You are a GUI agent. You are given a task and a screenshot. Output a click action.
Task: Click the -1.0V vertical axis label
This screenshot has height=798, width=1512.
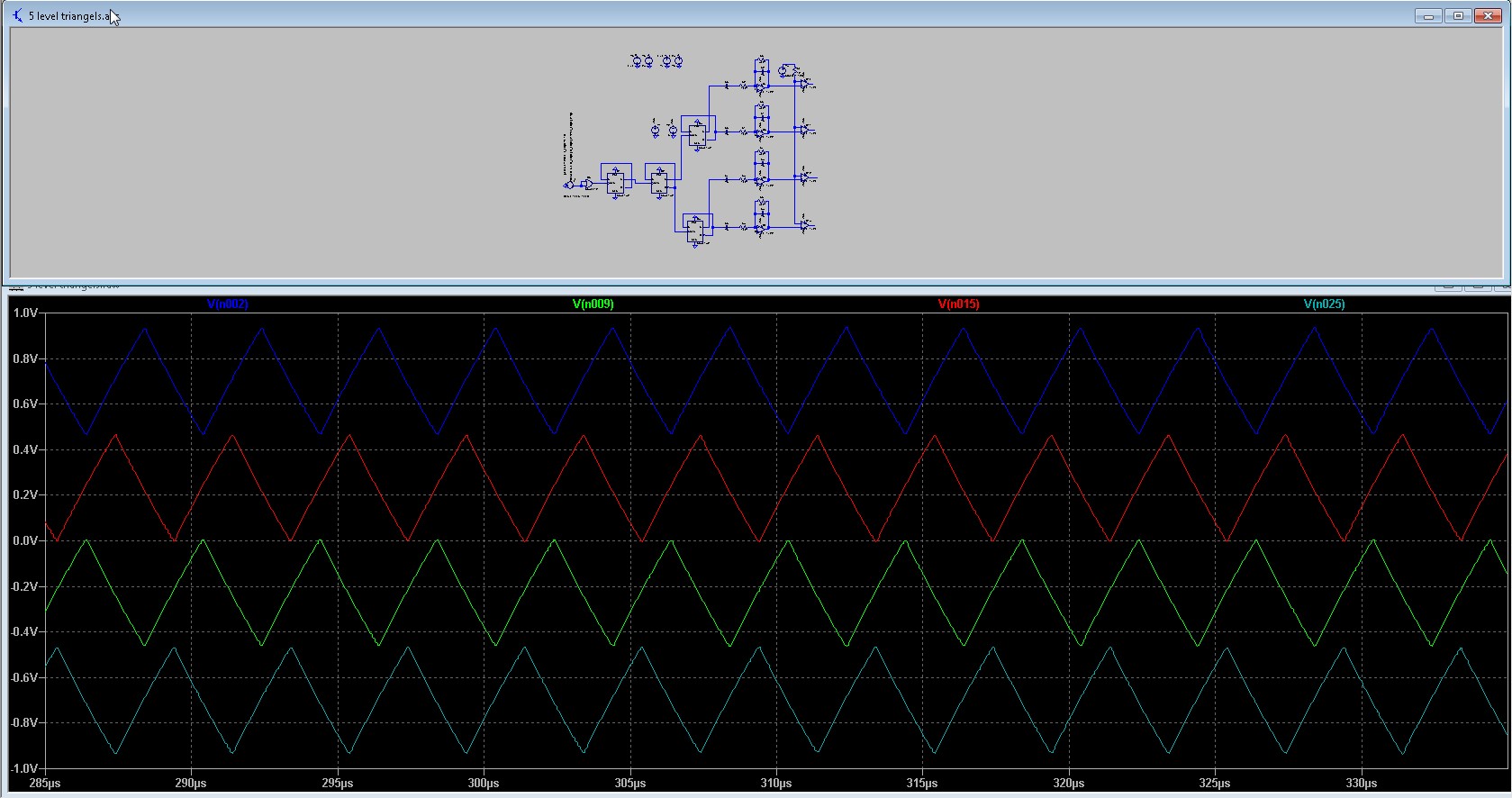click(23, 769)
